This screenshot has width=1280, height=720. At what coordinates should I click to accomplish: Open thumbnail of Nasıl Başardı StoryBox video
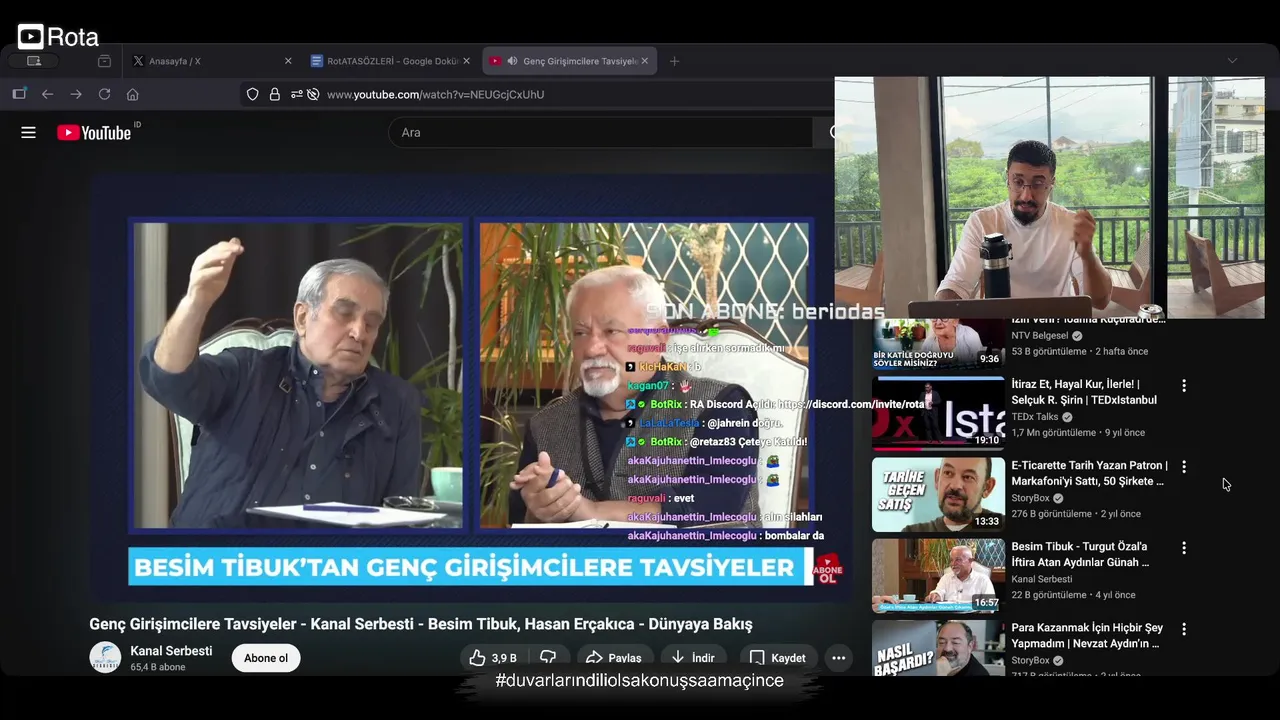tap(938, 648)
